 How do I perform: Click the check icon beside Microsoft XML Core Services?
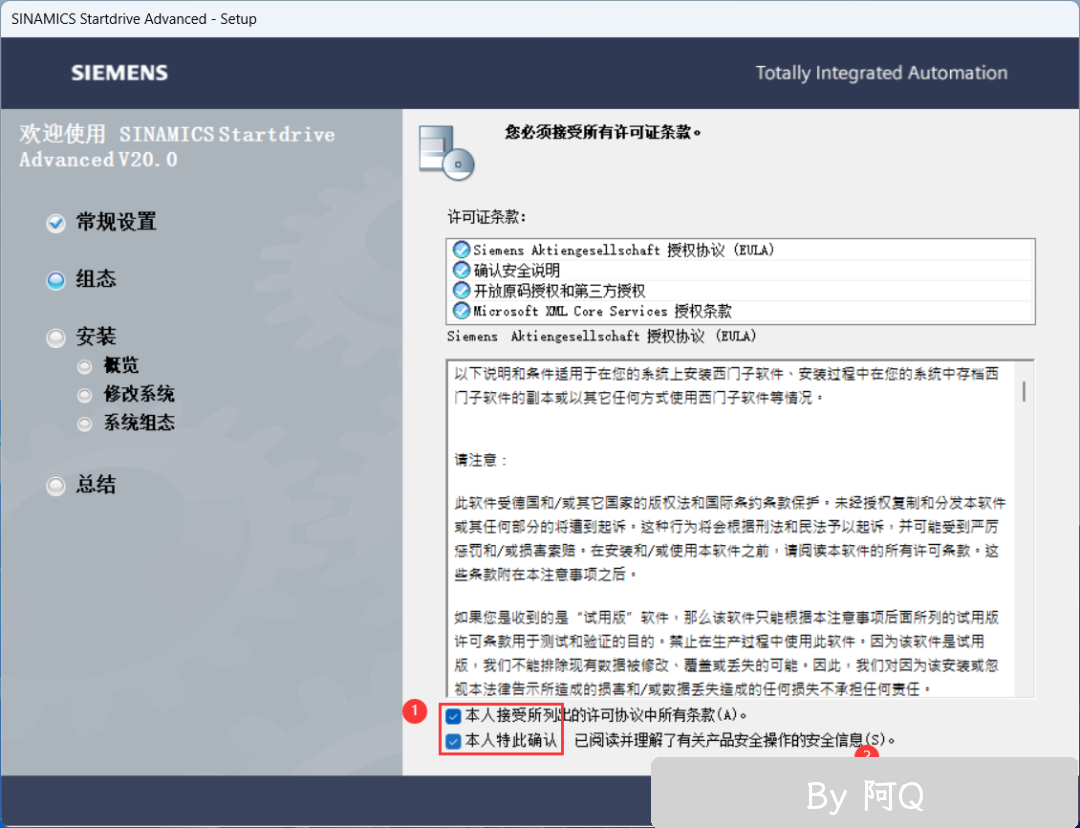tap(461, 311)
